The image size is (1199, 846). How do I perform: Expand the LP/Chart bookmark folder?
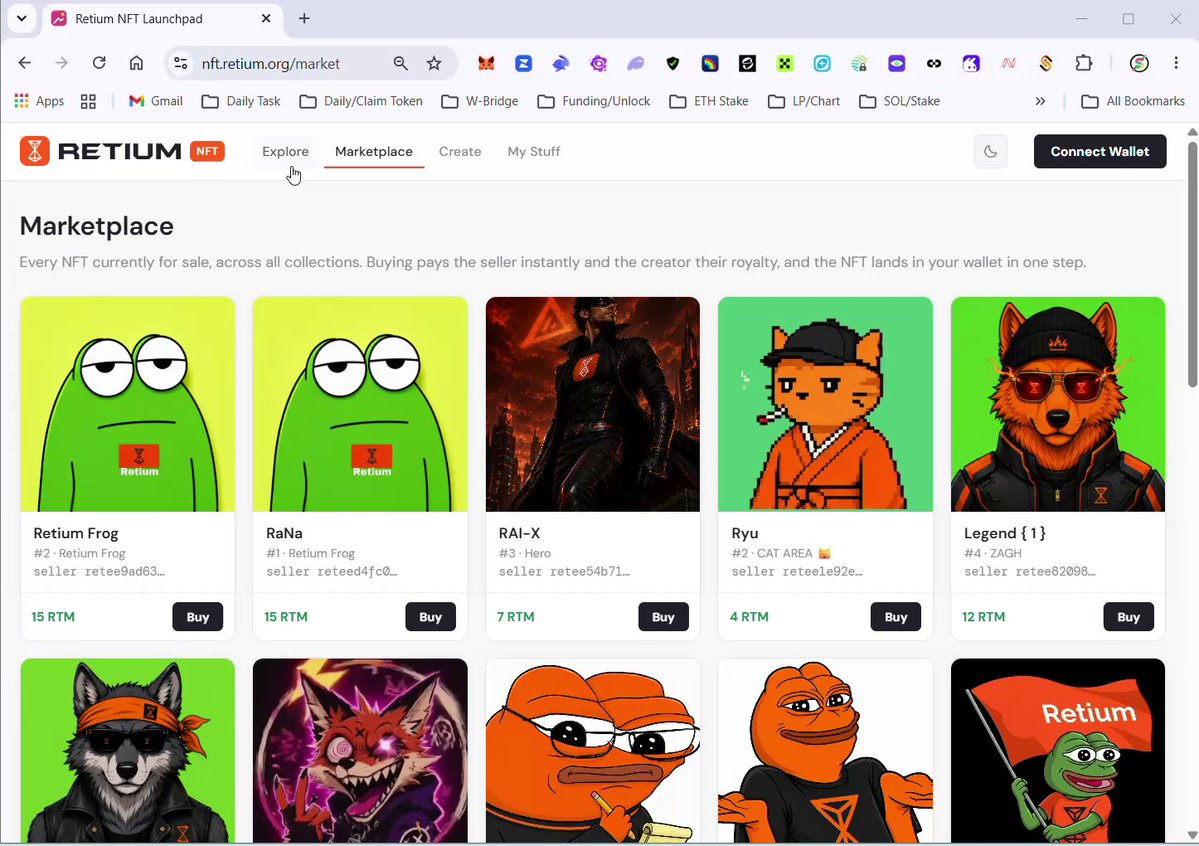[804, 101]
